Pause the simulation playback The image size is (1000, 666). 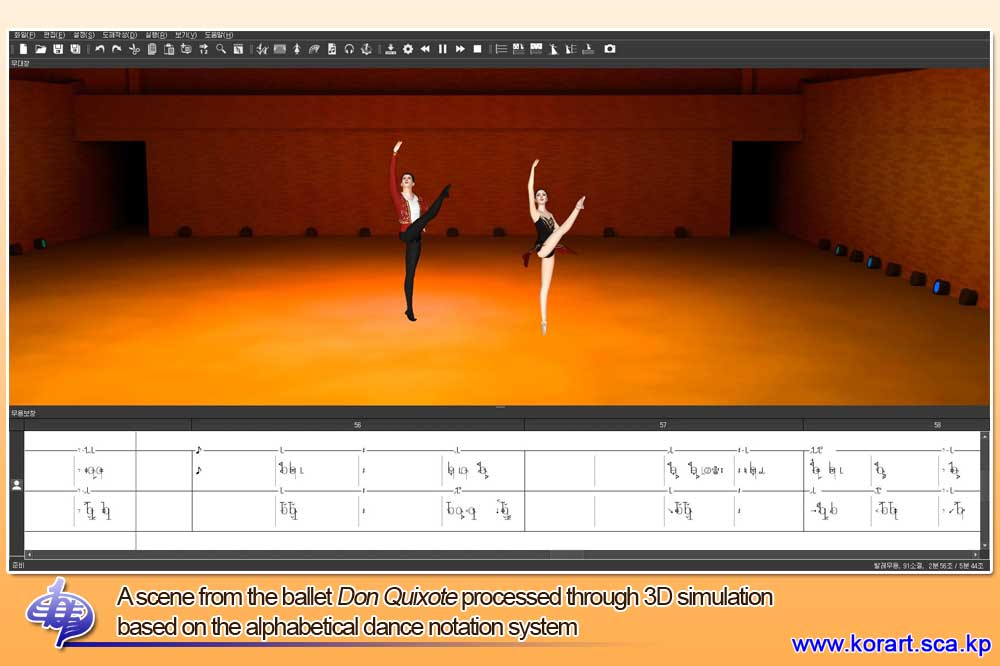tap(443, 49)
